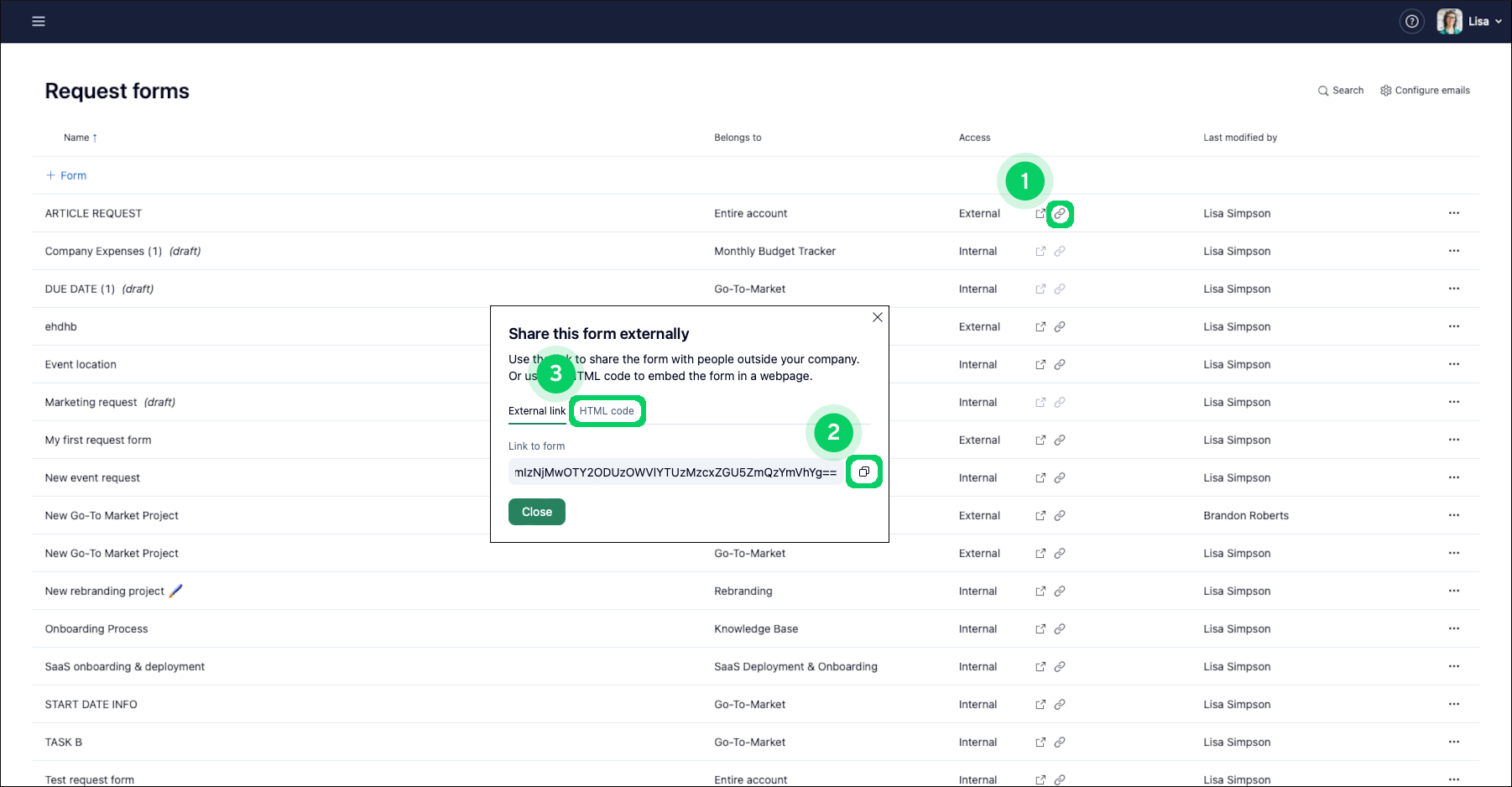Click the link icon for Onboarding Process
Screen dimensions: 1512x787
tap(1060, 628)
